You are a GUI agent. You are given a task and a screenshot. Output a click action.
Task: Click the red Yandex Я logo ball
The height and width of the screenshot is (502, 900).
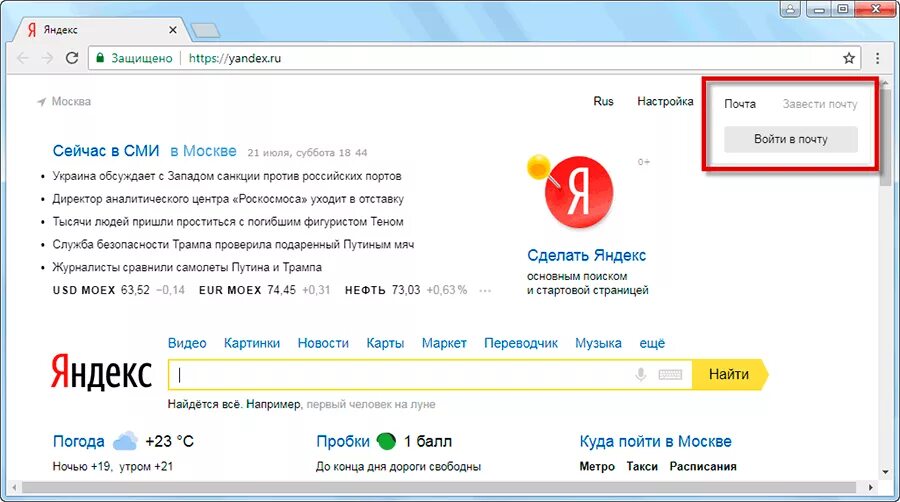point(579,192)
